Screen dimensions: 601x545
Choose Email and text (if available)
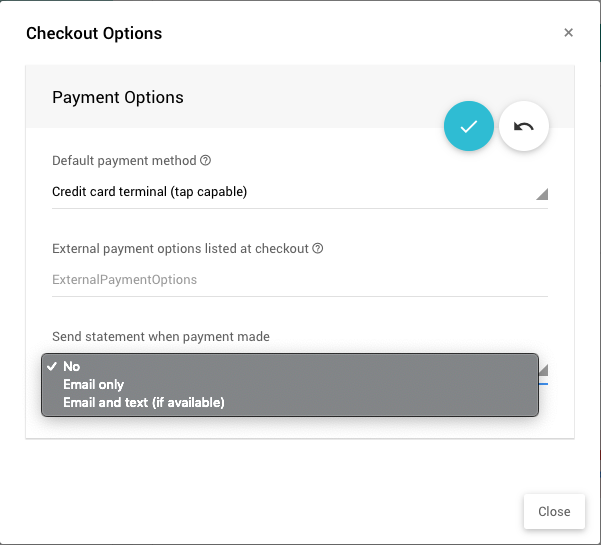(x=143, y=403)
